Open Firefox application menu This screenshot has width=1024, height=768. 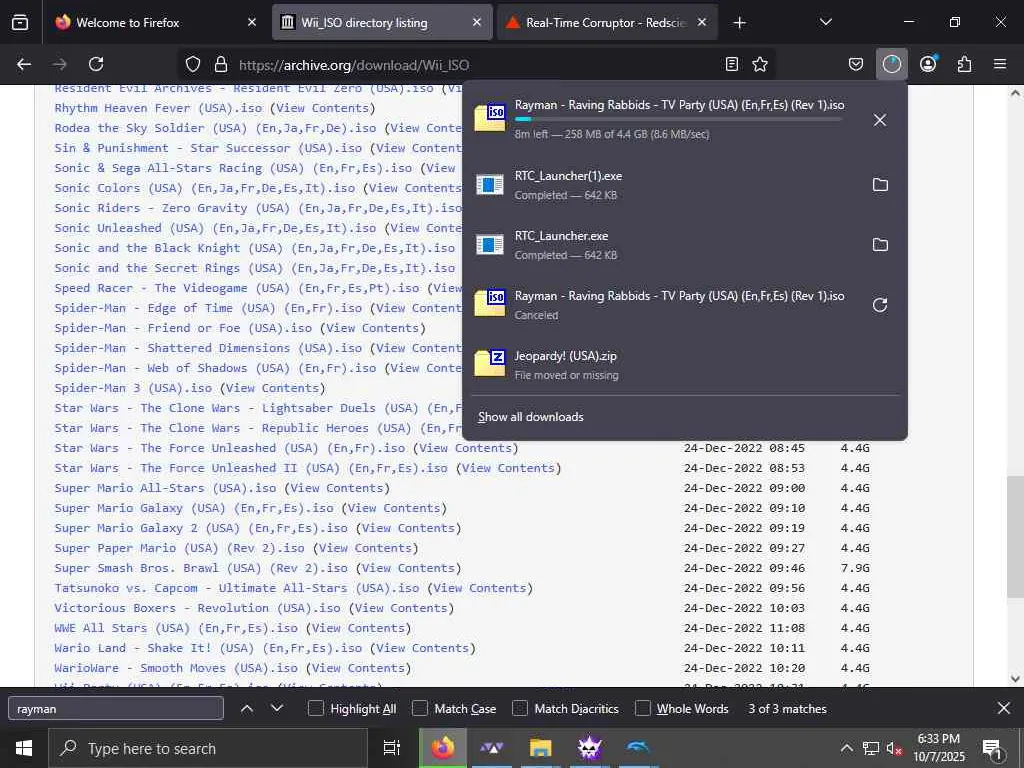1000,64
